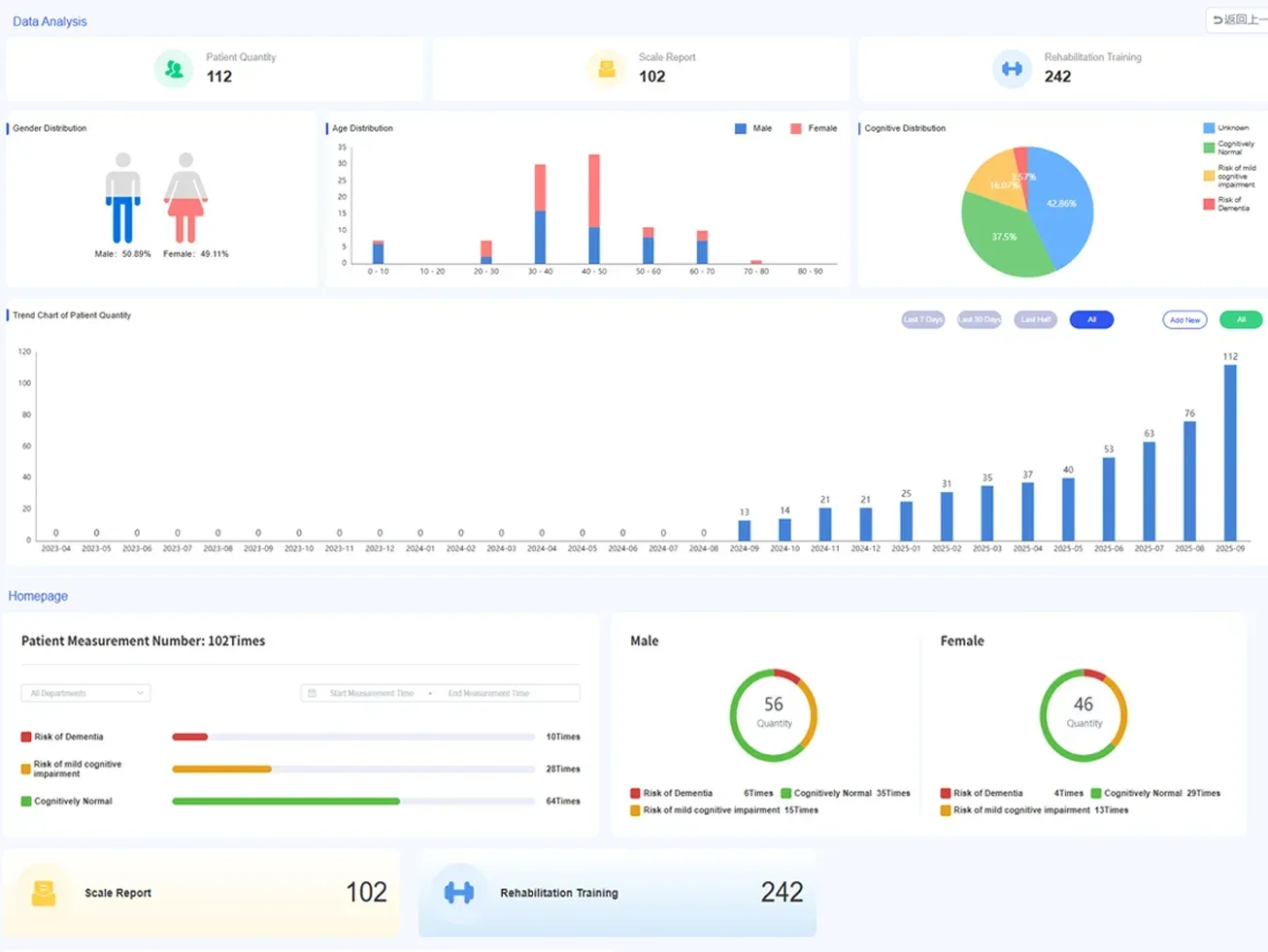Click the Add New button
The width and height of the screenshot is (1268, 952).
point(1184,319)
